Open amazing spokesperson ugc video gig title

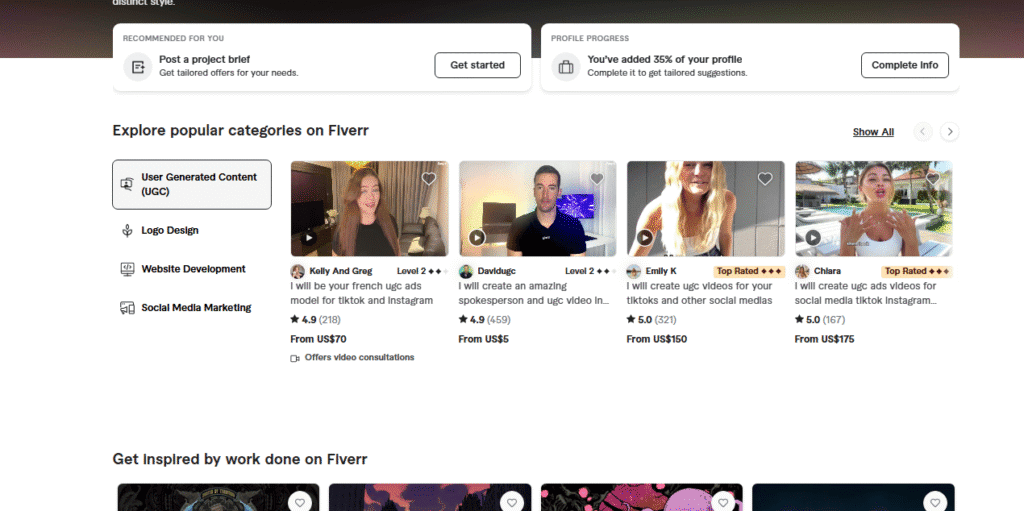click(x=534, y=293)
